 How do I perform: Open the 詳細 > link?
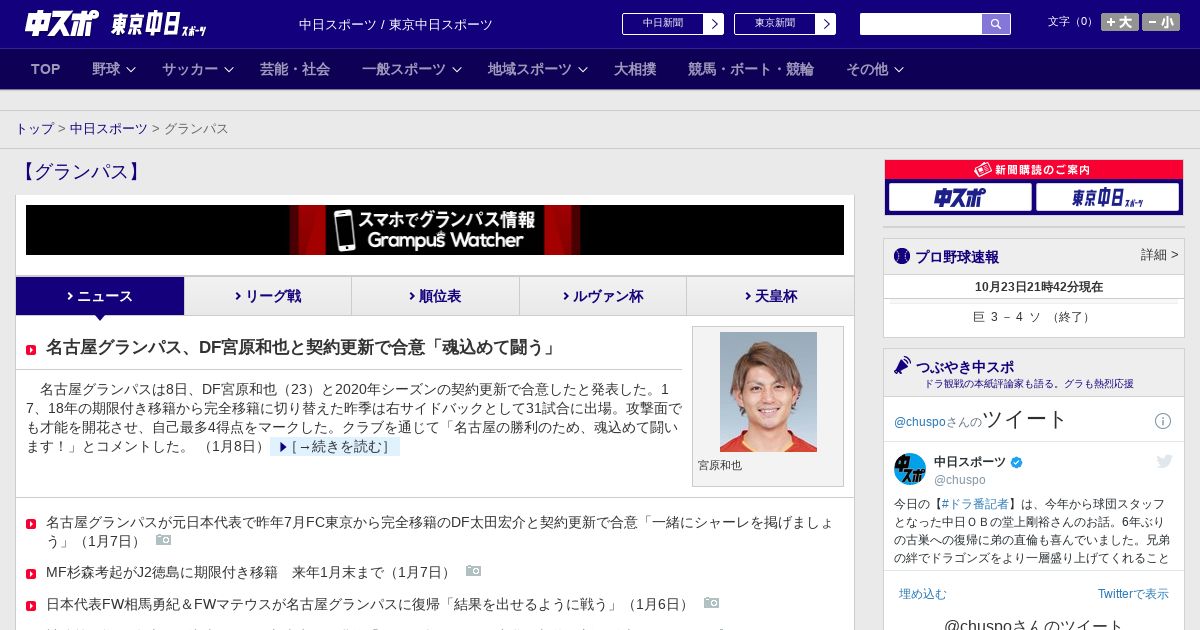[x=1160, y=255]
